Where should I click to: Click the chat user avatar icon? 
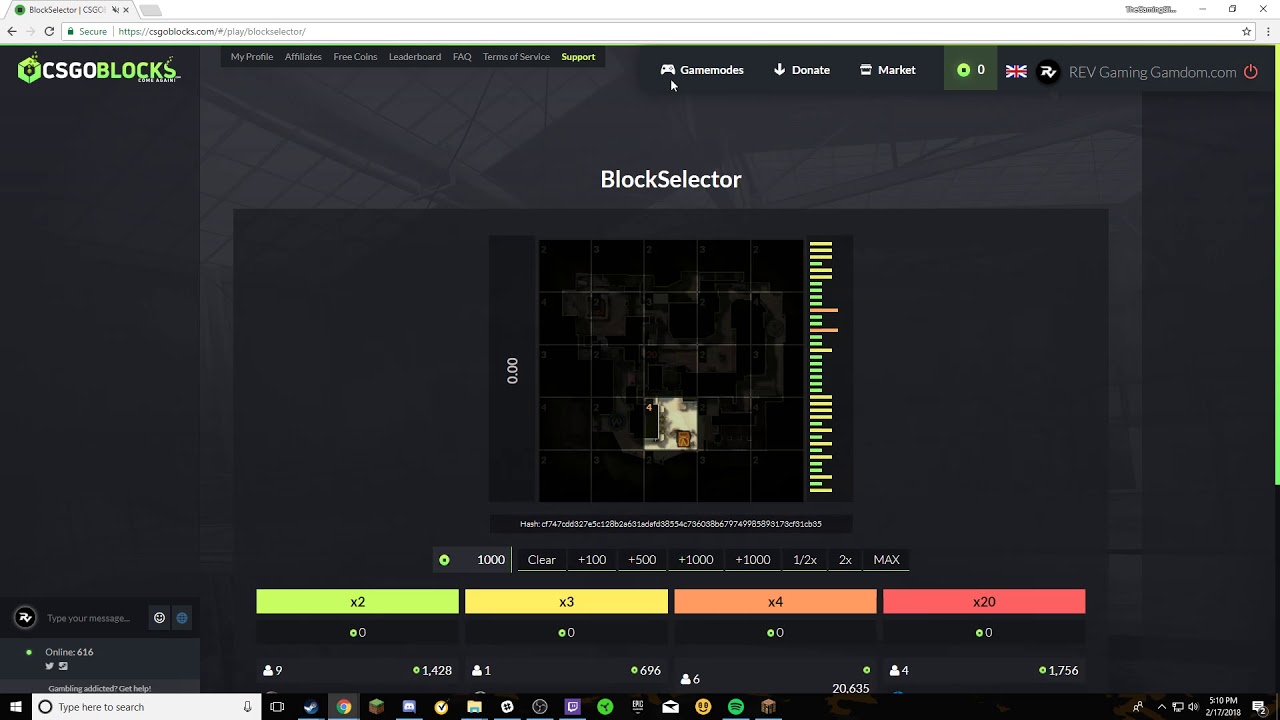26,618
